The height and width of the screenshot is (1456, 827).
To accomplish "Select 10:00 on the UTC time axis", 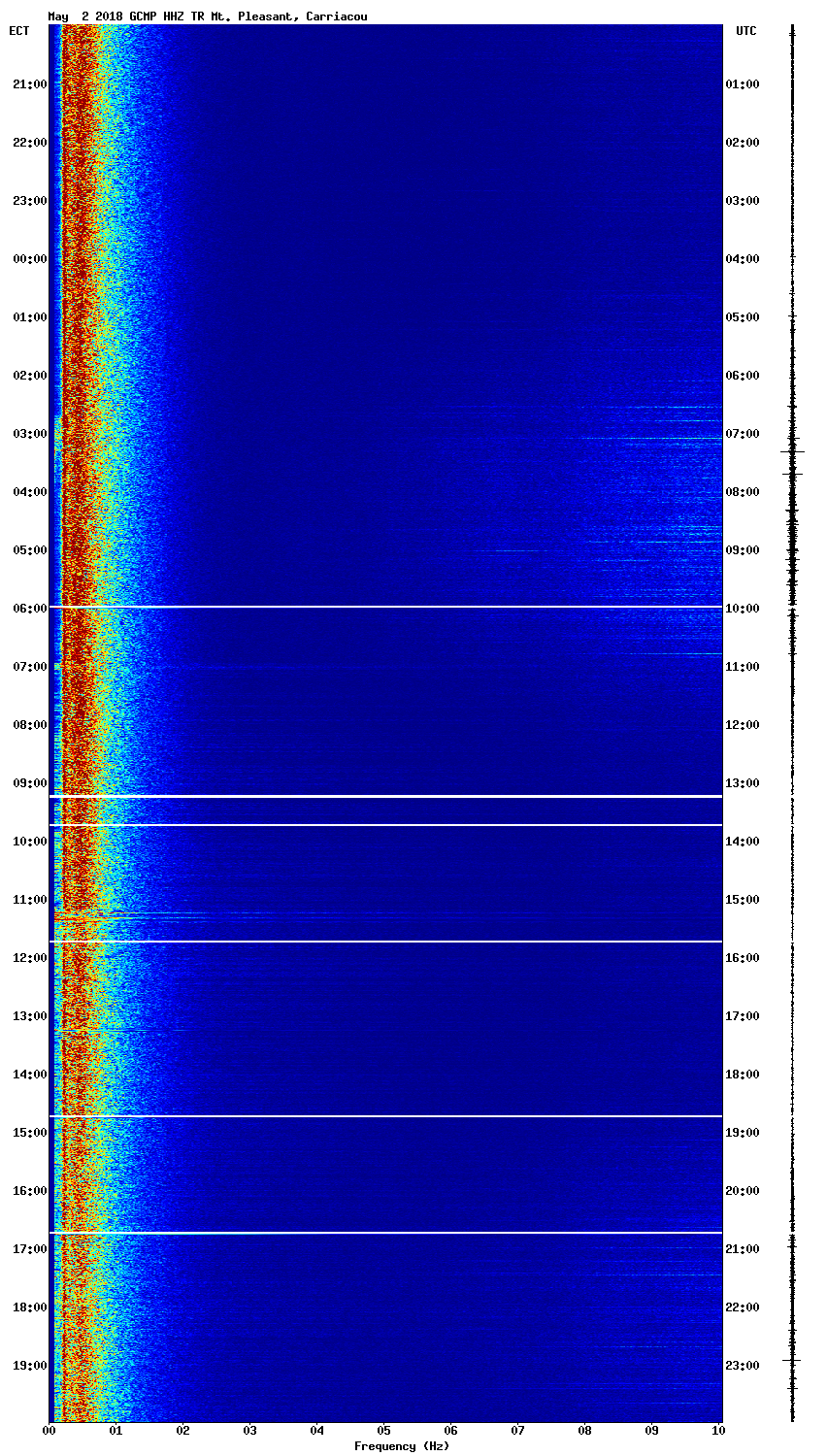I will [x=743, y=609].
